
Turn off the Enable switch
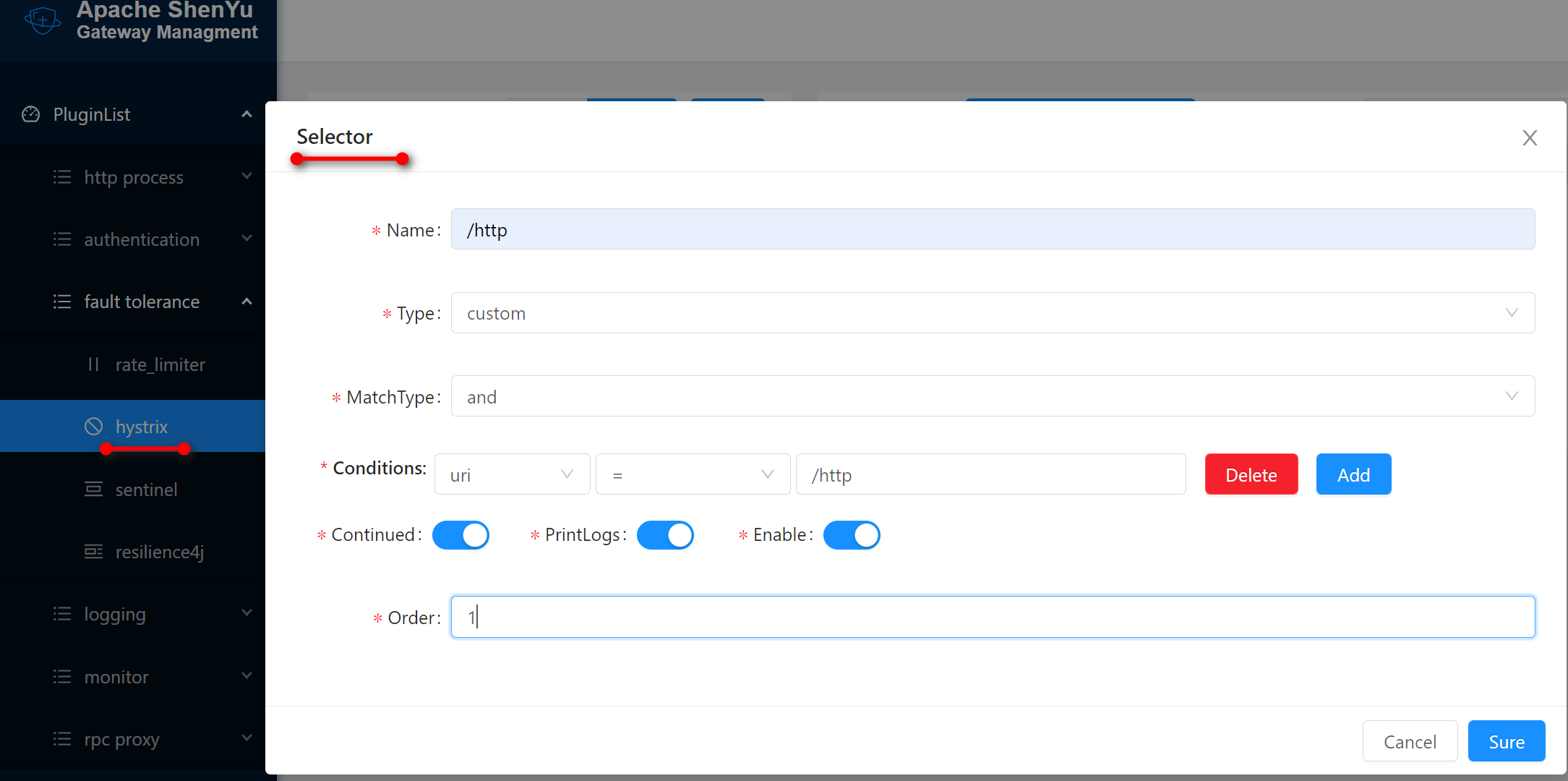point(852,535)
